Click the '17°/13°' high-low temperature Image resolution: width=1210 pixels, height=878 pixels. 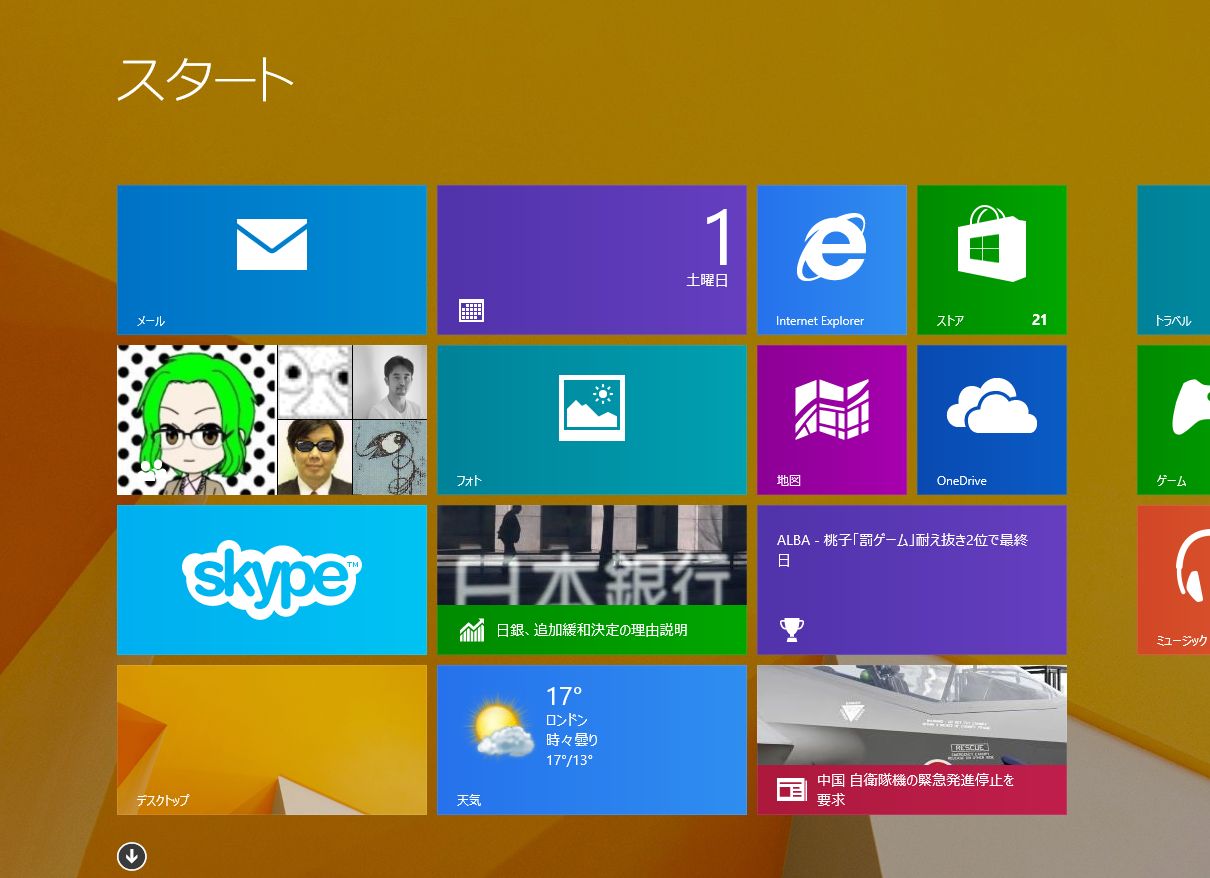(x=569, y=760)
